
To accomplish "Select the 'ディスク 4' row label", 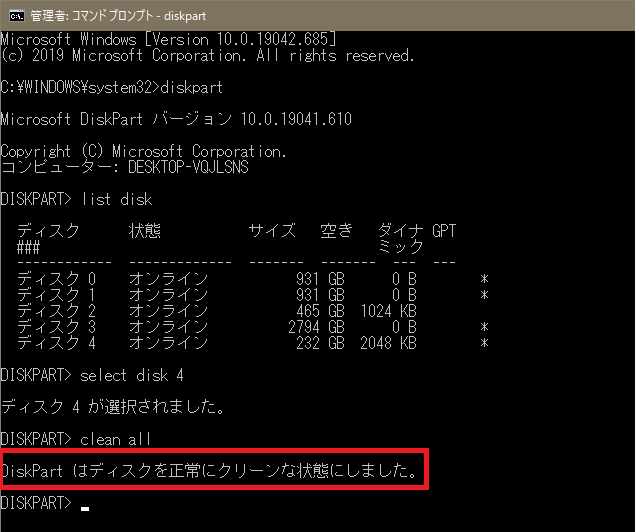I will (56, 343).
